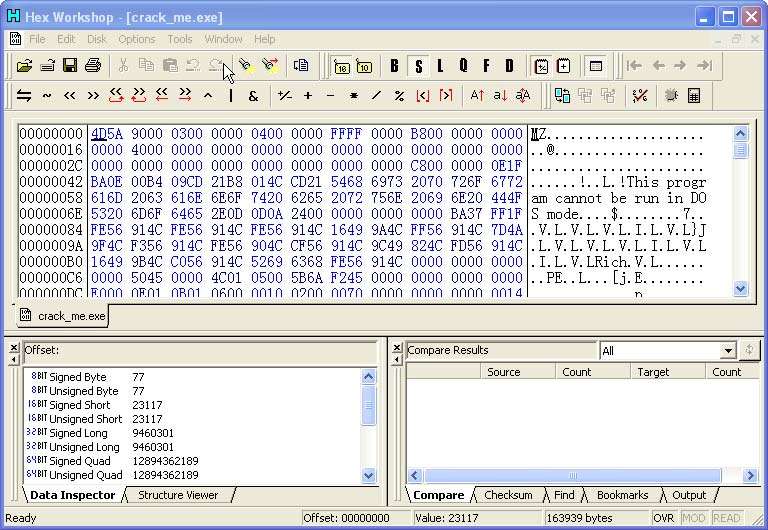Image resolution: width=768 pixels, height=530 pixels.
Task: Click the Data Inspector scrollbar thumb
Action: click(x=368, y=405)
